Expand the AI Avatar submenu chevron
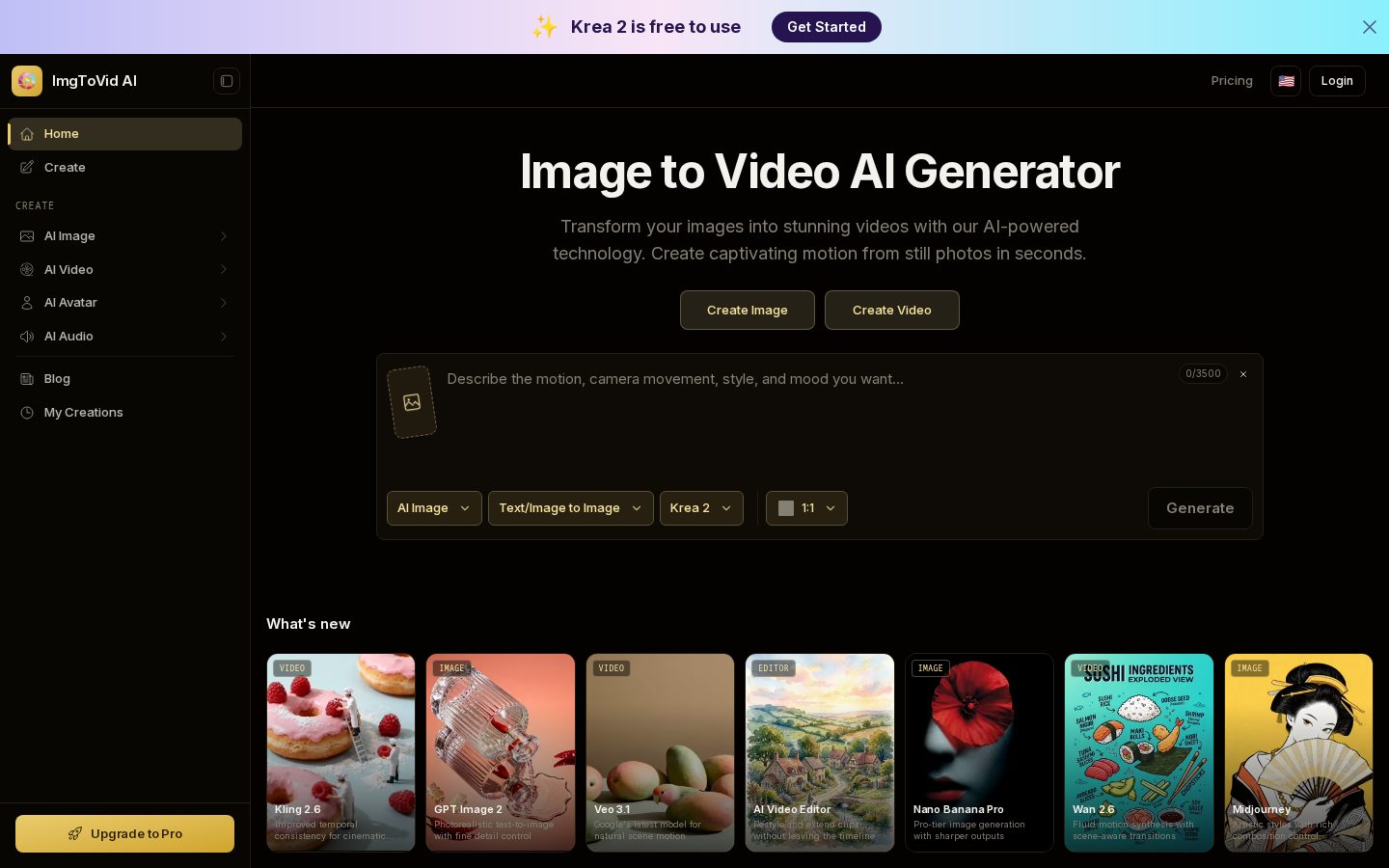The image size is (1389, 868). [x=224, y=303]
